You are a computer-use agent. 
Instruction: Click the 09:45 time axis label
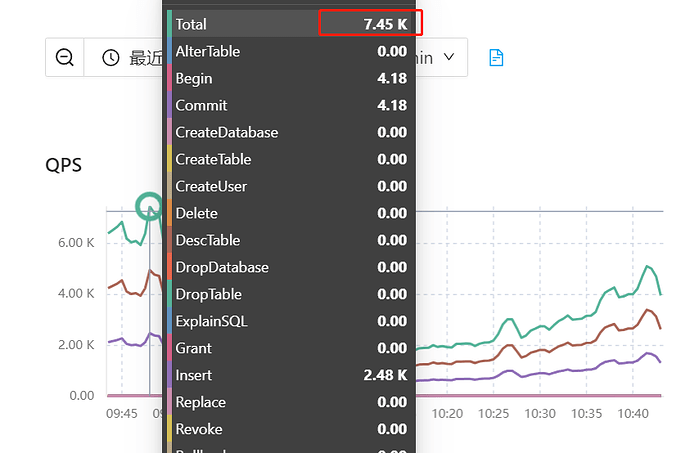(122, 413)
